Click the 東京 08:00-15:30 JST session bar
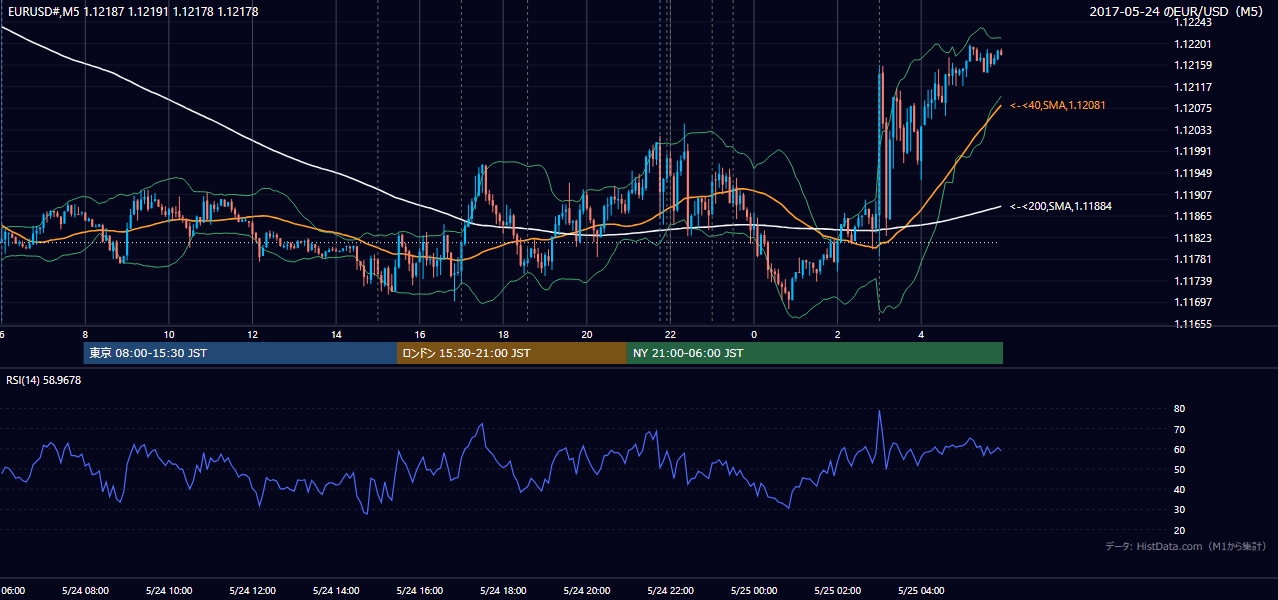The image size is (1278, 600). click(240, 353)
